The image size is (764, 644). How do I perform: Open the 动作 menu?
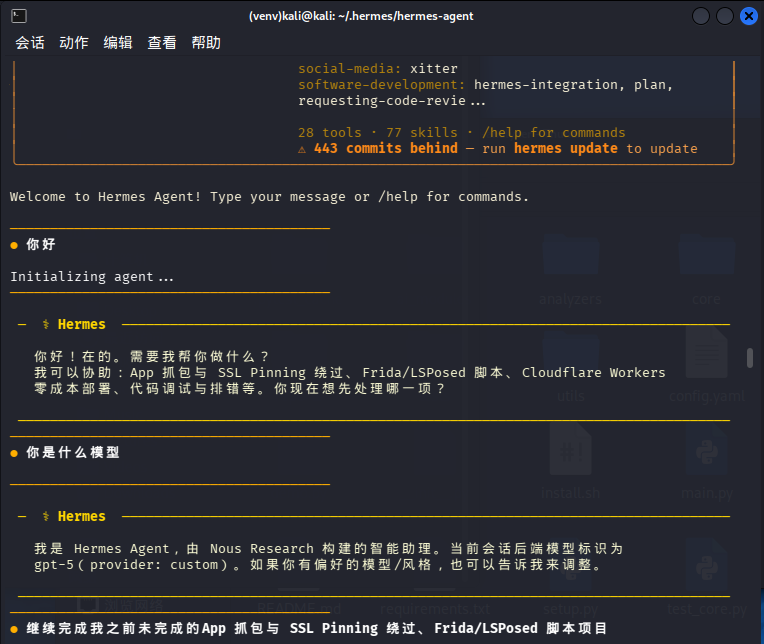(74, 43)
